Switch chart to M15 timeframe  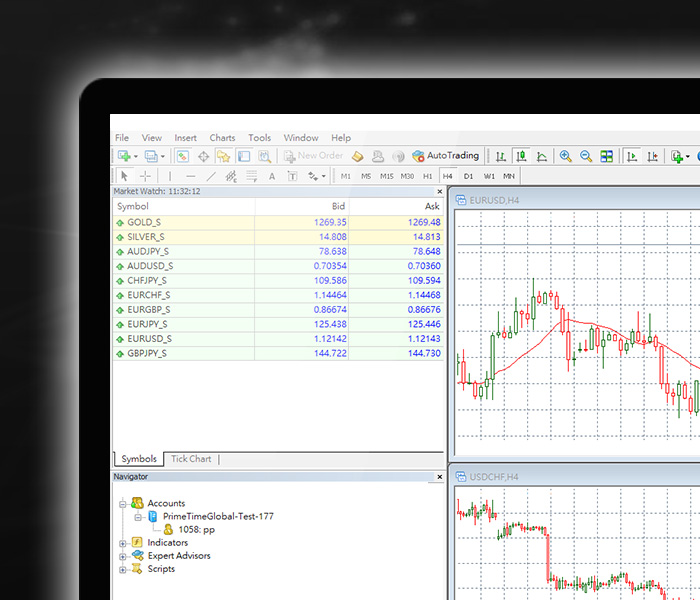tap(387, 176)
